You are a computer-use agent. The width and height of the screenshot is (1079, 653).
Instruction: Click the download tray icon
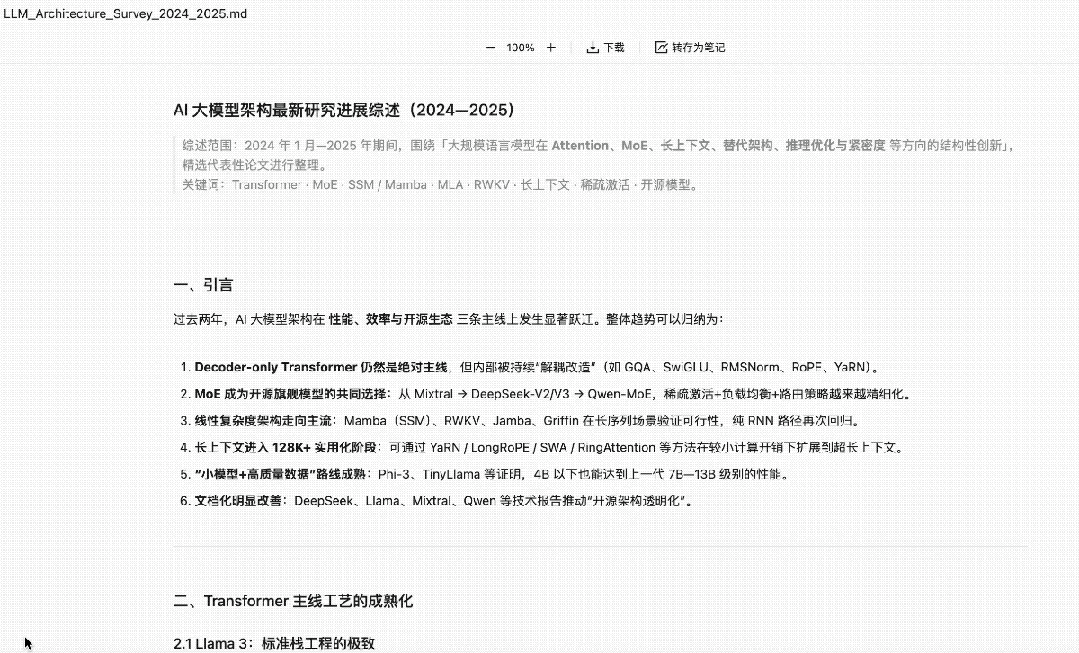(592, 47)
